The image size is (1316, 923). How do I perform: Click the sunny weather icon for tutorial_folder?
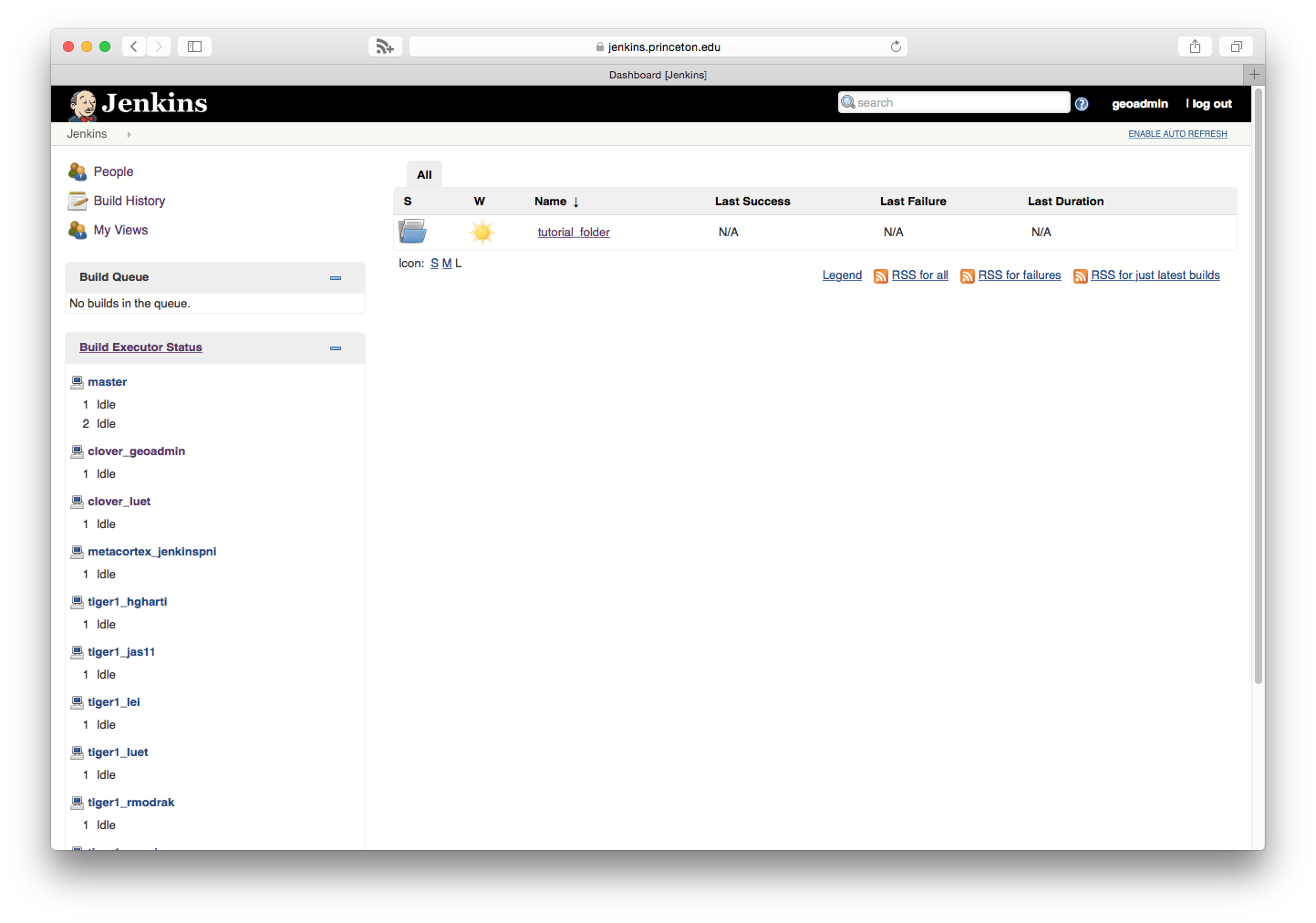point(482,232)
